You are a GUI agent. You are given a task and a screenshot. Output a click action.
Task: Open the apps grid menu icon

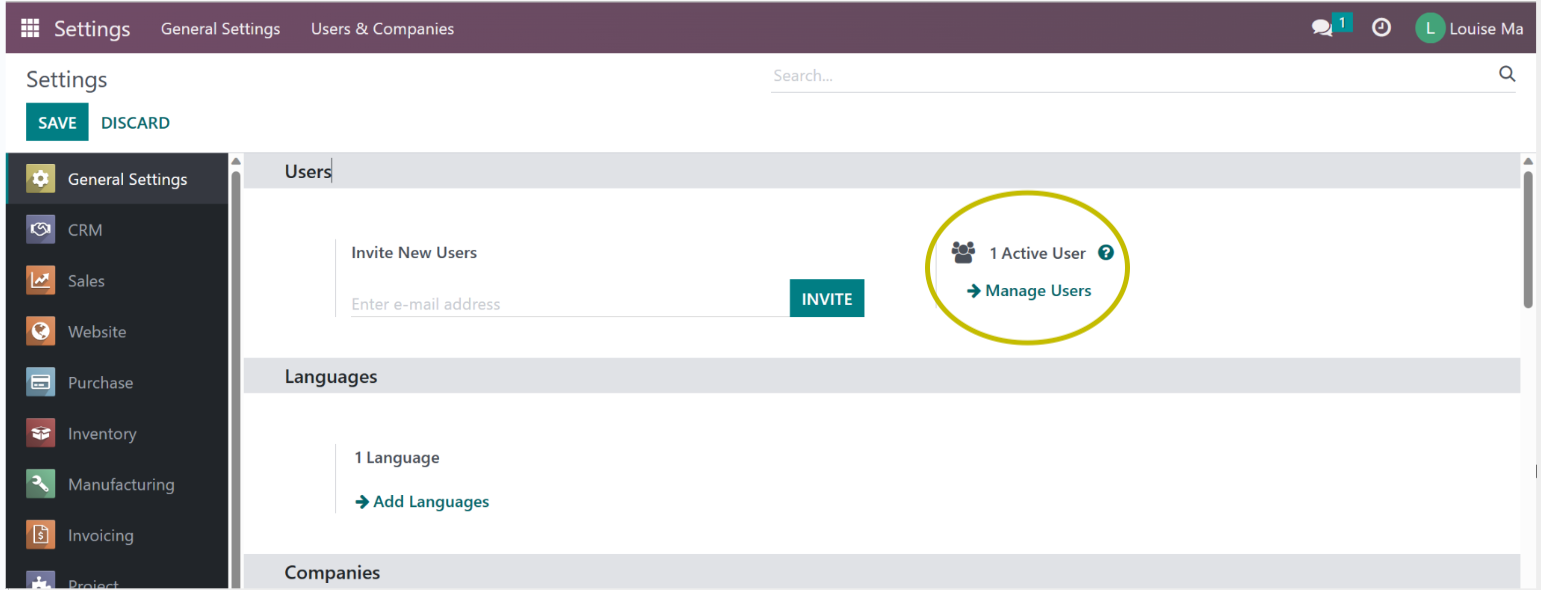pos(30,29)
